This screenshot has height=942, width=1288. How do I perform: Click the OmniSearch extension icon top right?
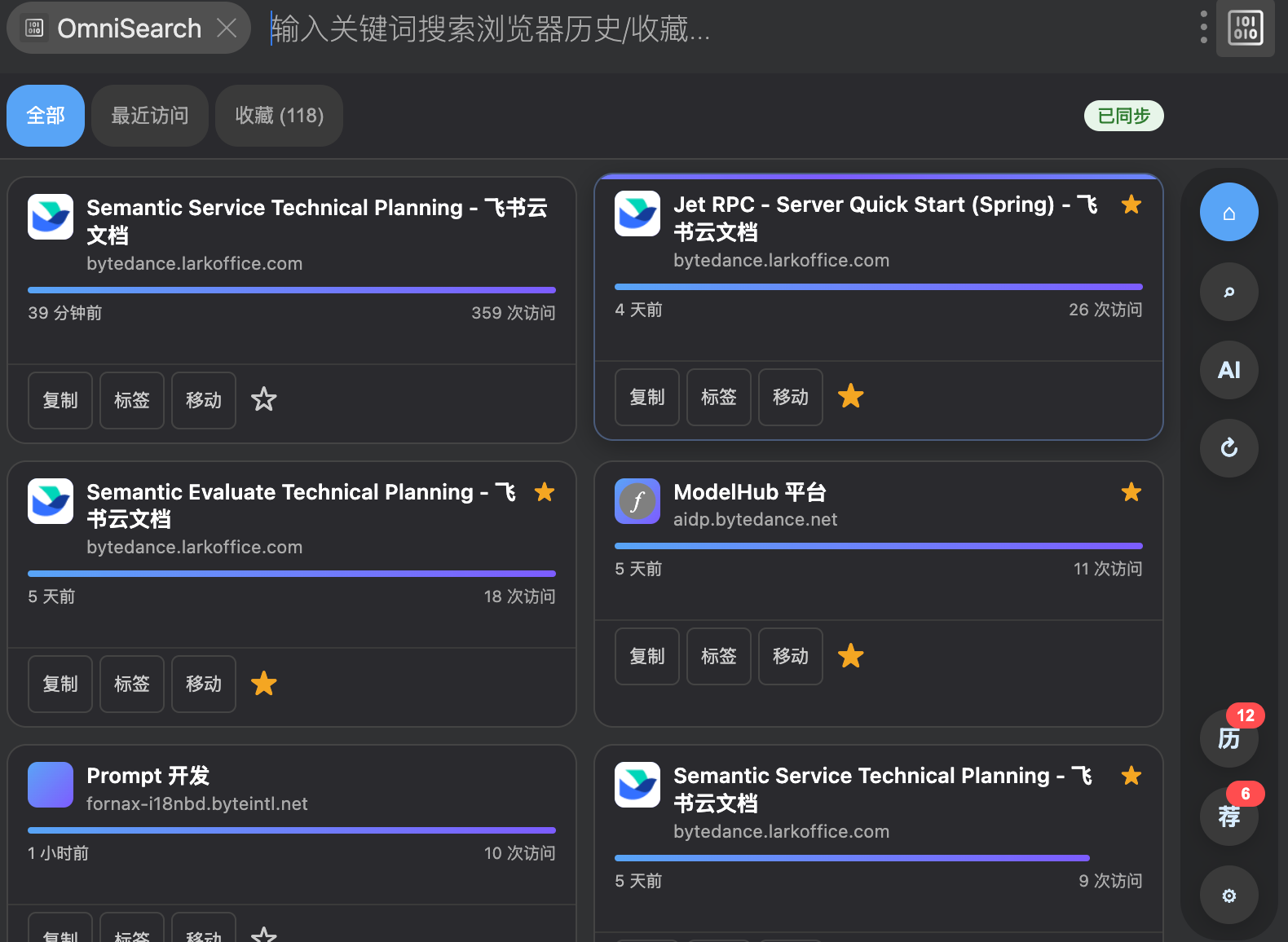[1245, 29]
